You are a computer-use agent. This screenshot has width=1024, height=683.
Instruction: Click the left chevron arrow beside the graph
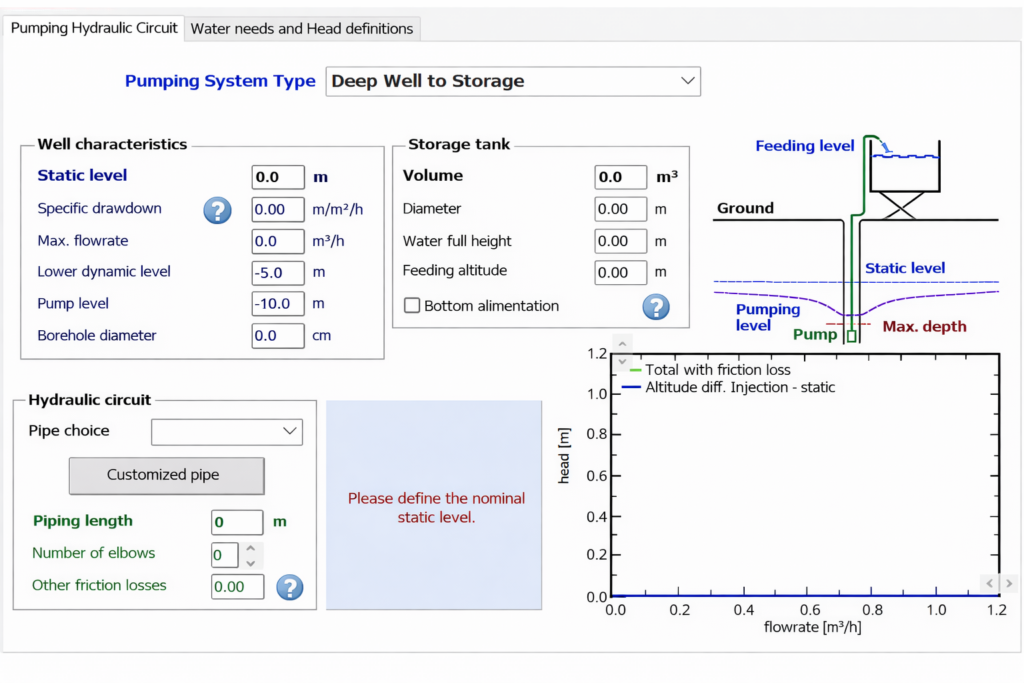pos(988,583)
